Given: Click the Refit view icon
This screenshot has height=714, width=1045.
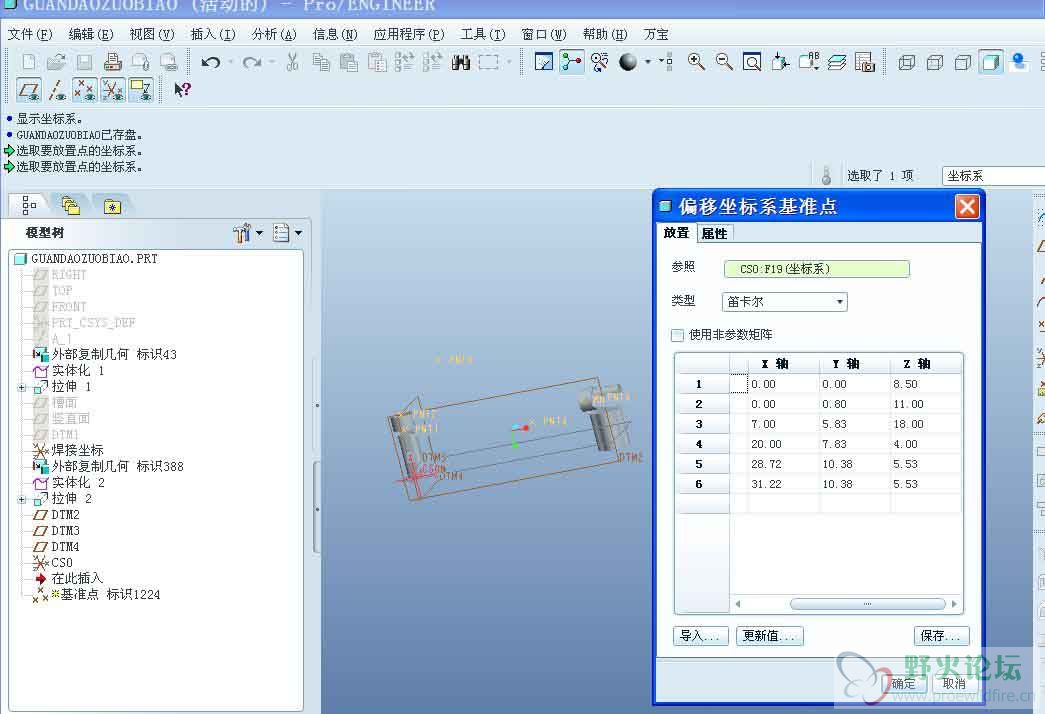Looking at the screenshot, I should tap(752, 62).
